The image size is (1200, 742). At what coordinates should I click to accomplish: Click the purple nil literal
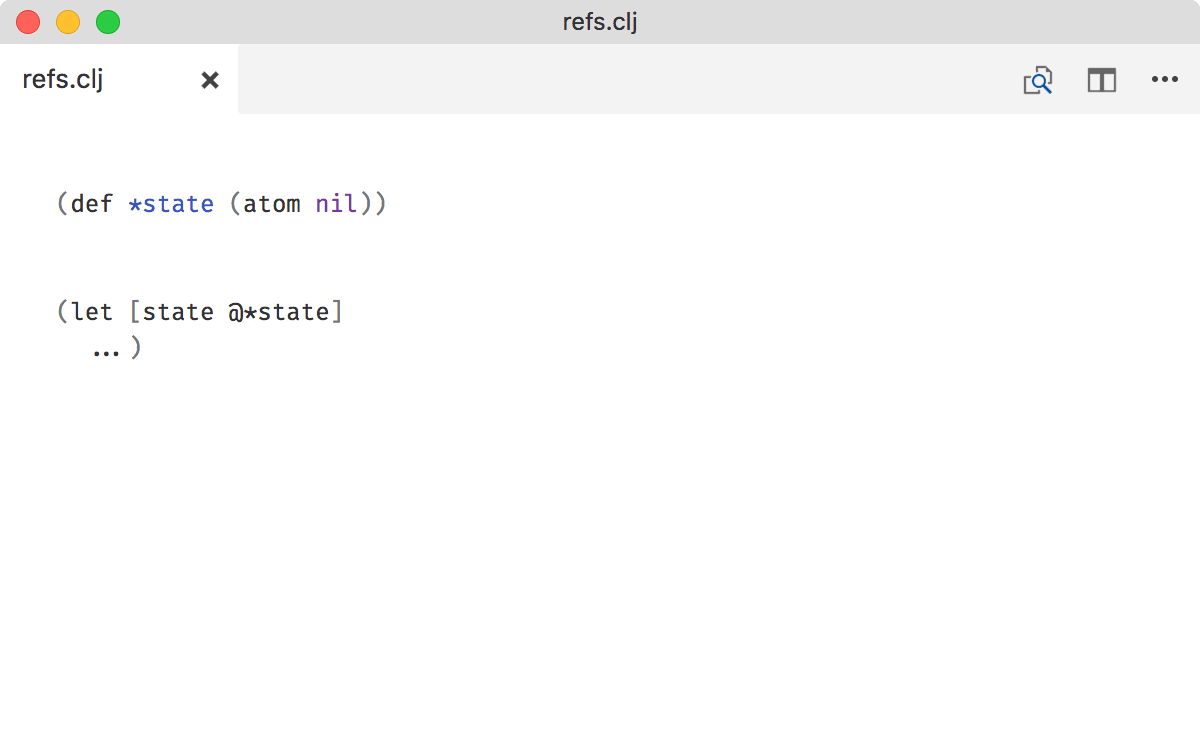[336, 204]
